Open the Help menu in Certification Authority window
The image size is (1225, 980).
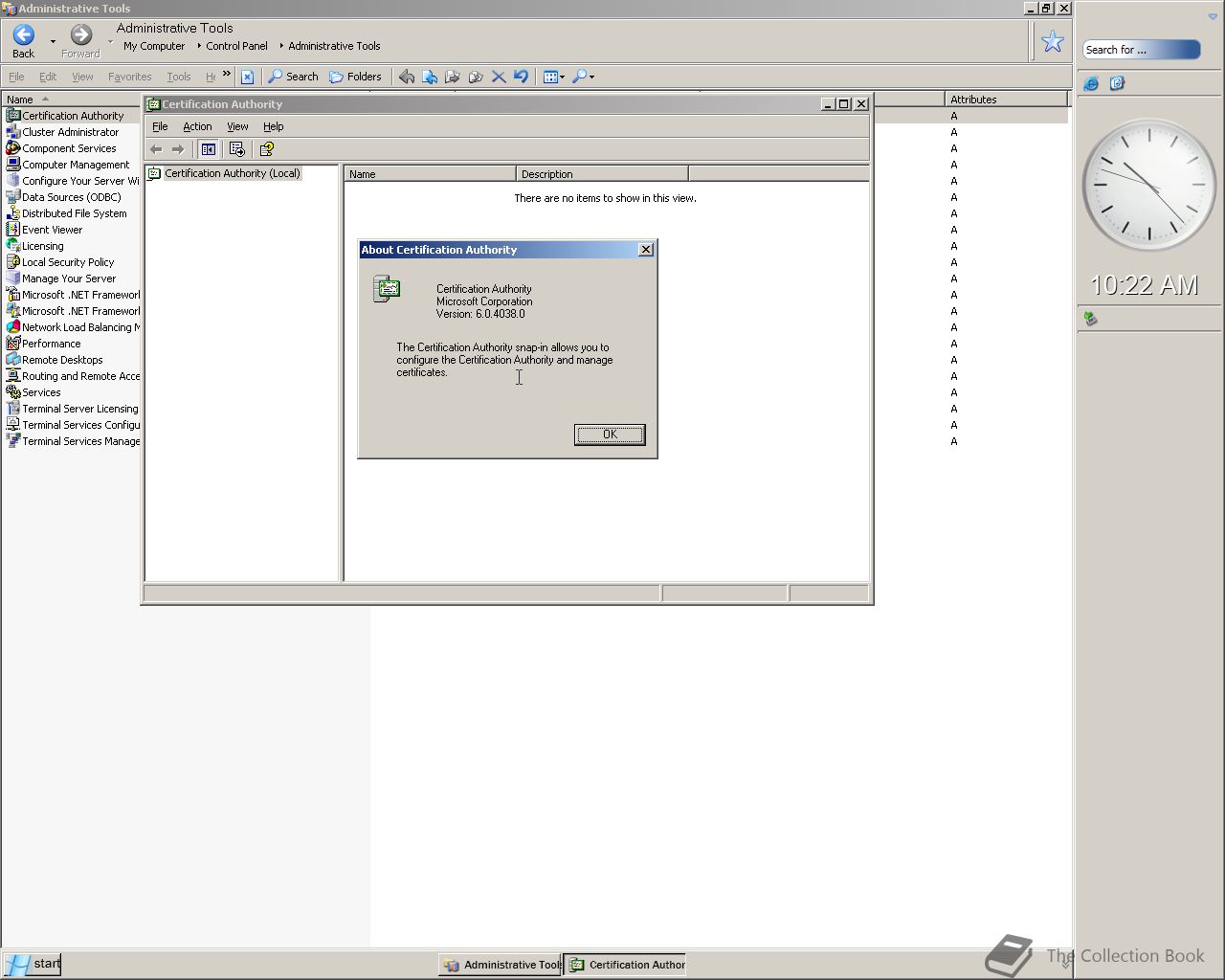274,126
